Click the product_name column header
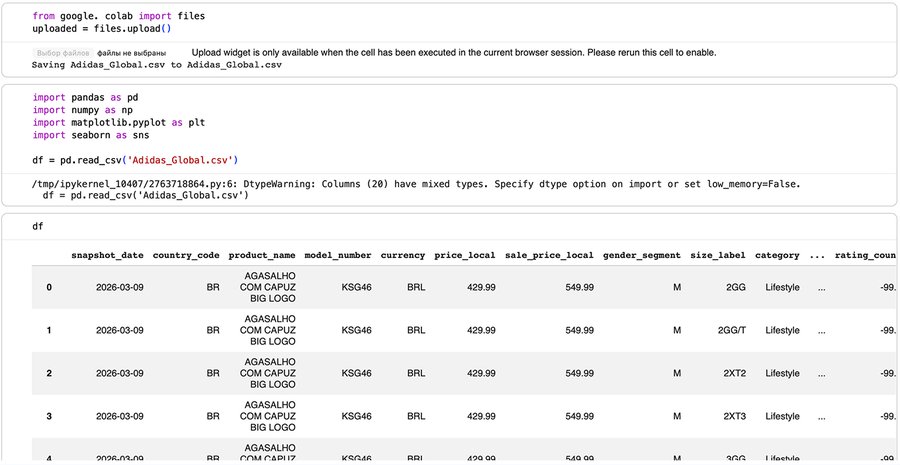The height and width of the screenshot is (465, 900). pyautogui.click(x=262, y=255)
